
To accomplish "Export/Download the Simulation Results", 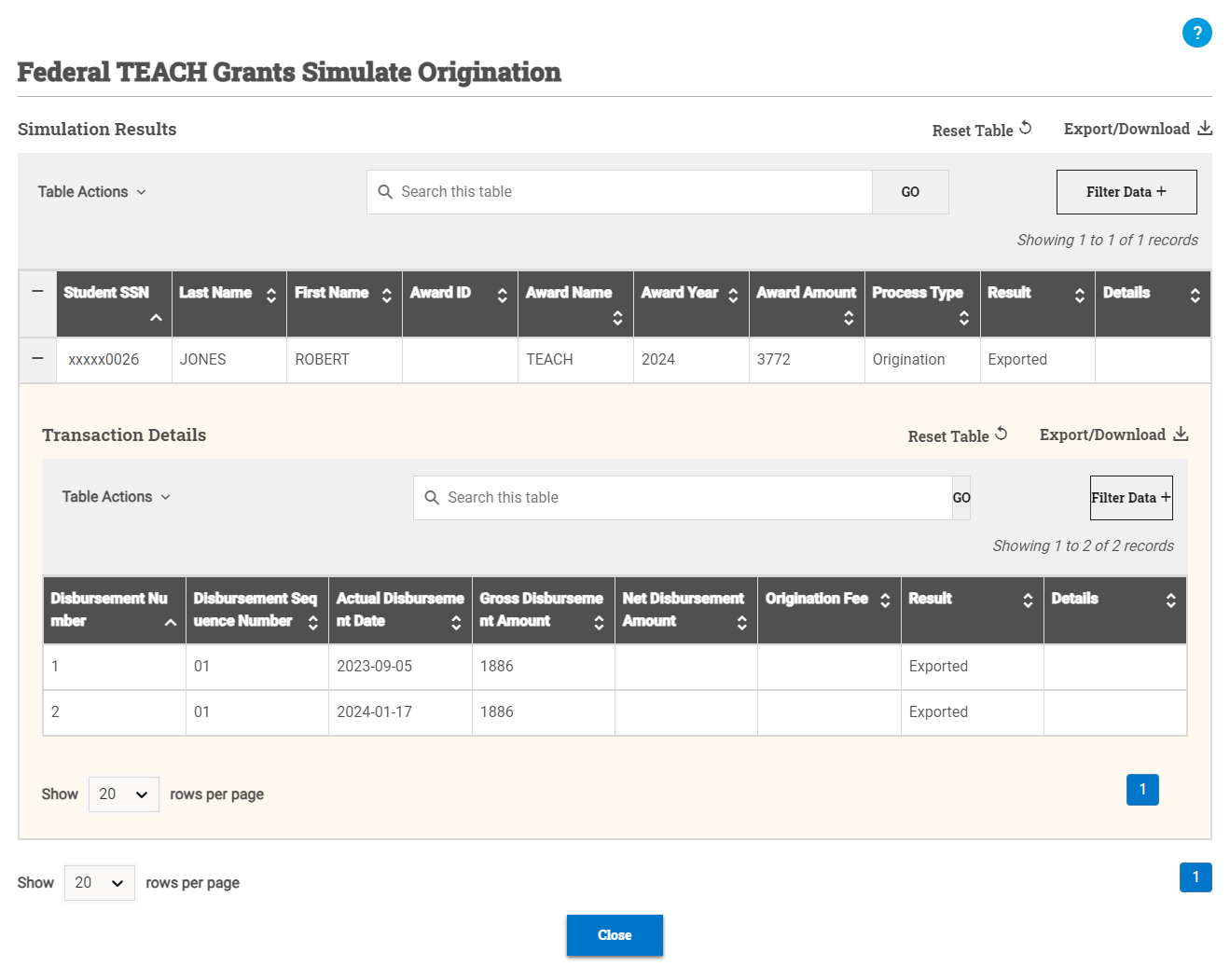I will pyautogui.click(x=1138, y=129).
